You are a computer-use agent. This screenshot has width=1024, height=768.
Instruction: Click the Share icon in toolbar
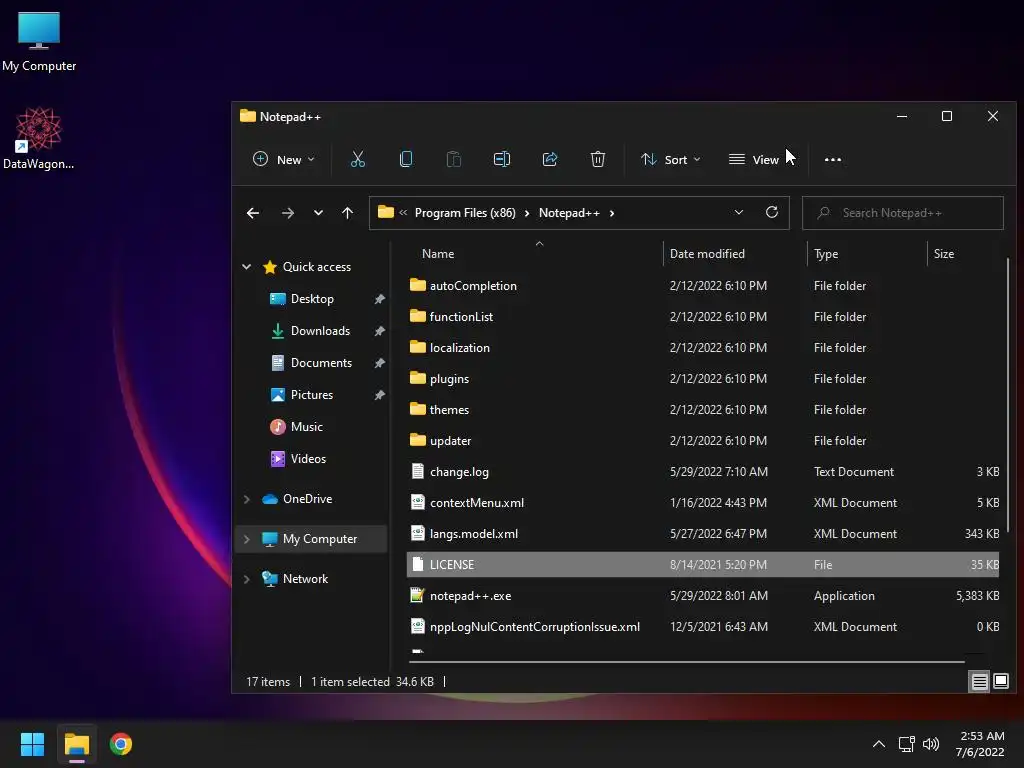click(550, 159)
